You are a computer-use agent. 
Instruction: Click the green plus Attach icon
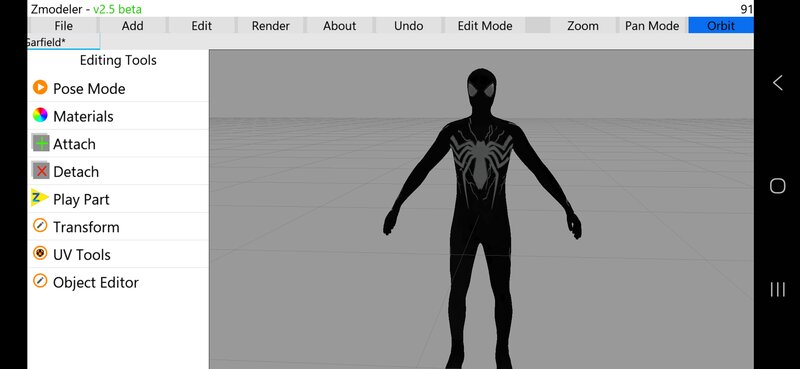[41, 143]
